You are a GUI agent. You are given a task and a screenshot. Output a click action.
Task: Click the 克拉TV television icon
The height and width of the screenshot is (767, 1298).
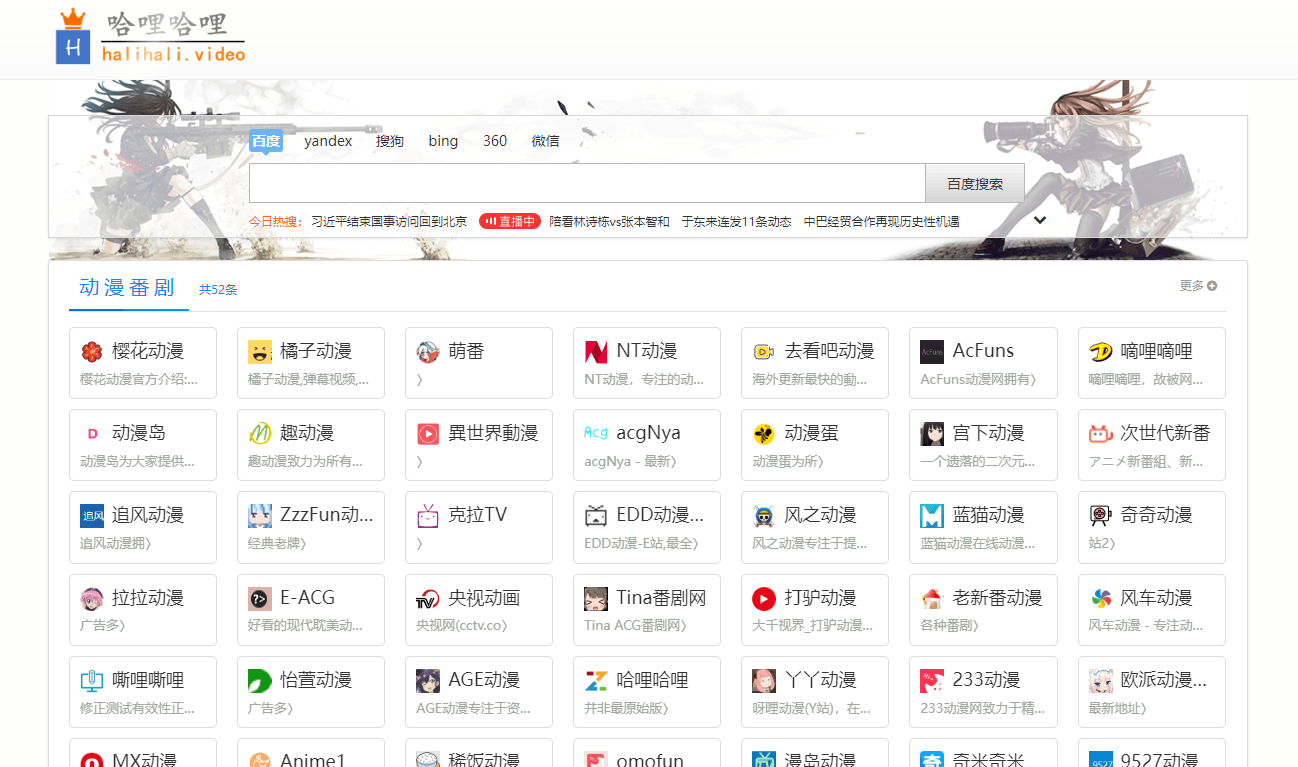pos(428,516)
